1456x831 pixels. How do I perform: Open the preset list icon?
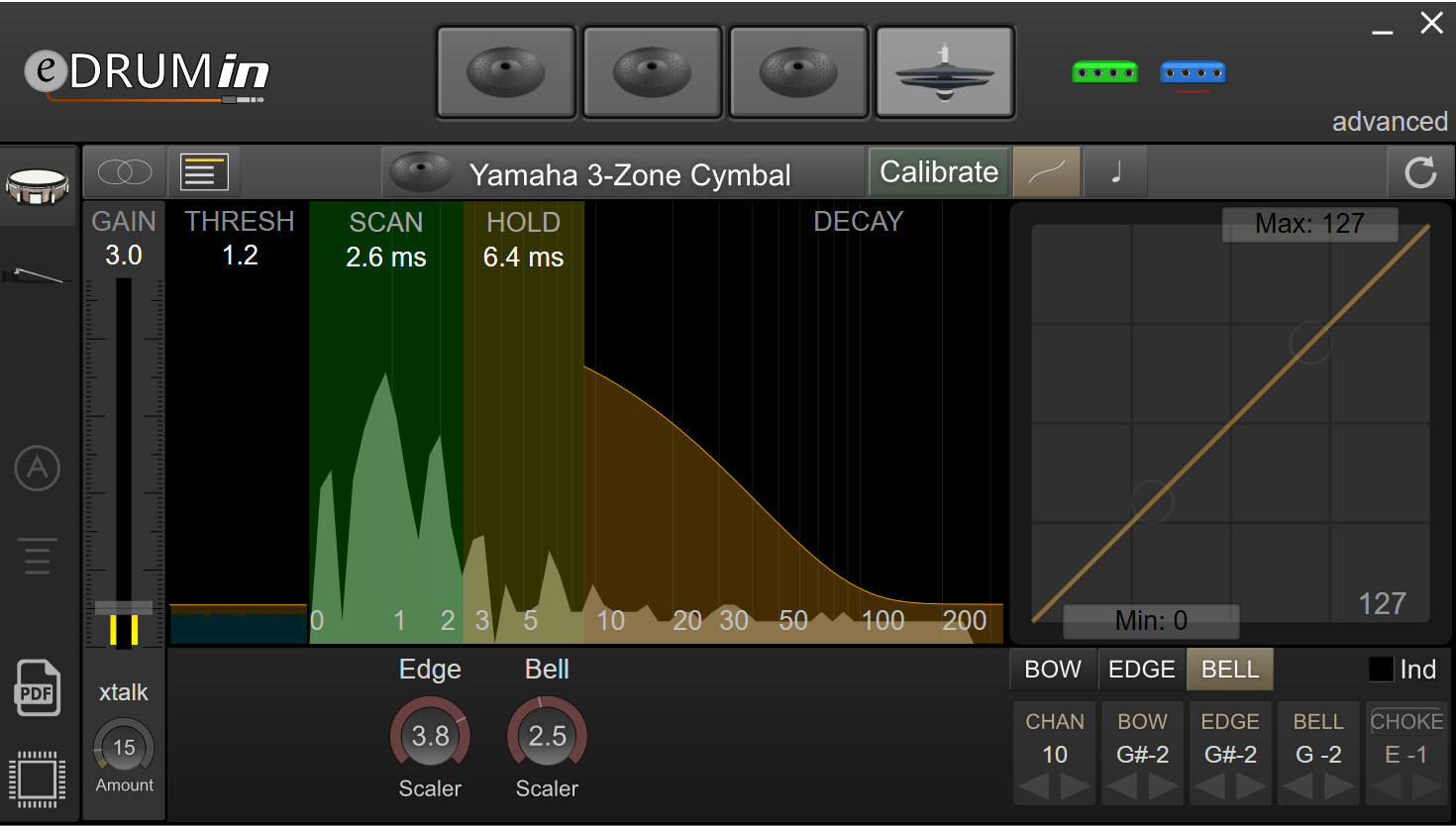pos(204,172)
